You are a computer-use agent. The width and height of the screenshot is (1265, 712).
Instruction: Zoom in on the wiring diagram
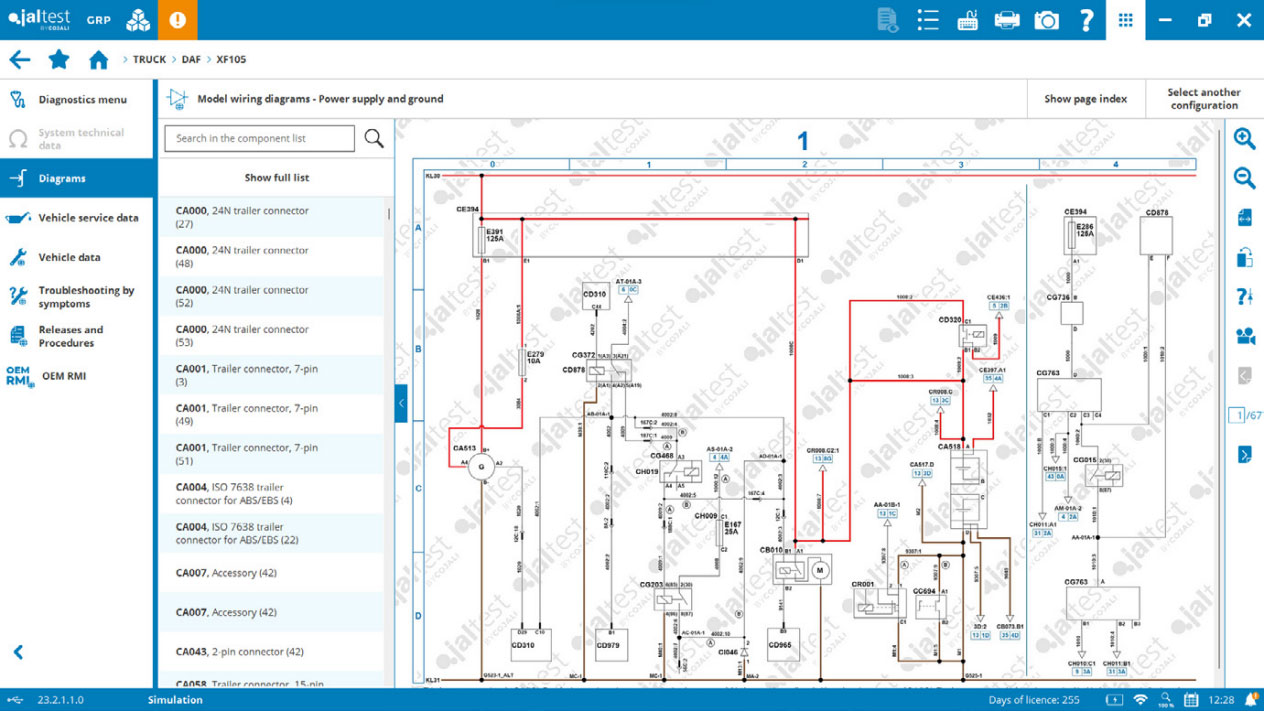[1245, 139]
